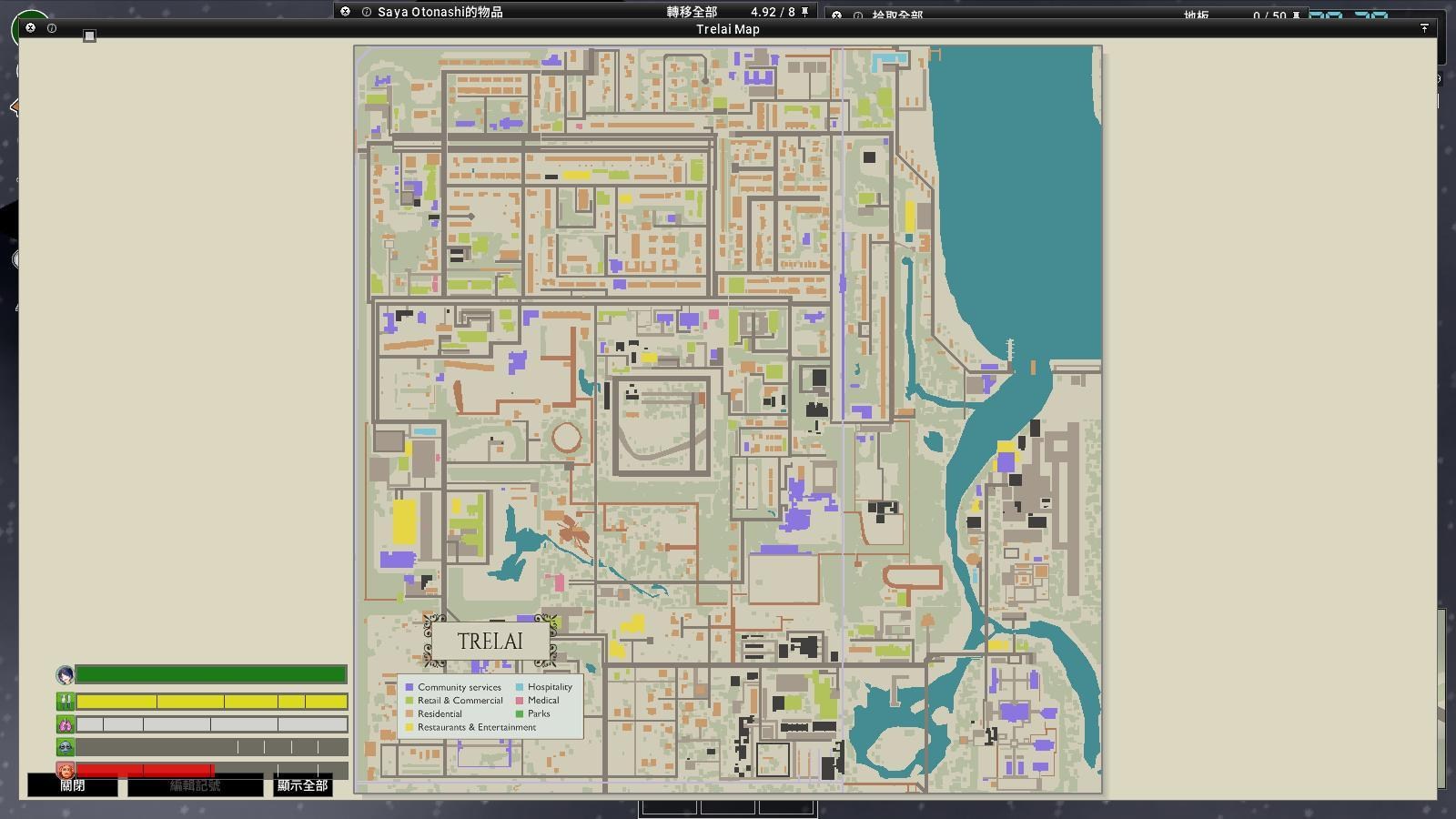Image resolution: width=1456 pixels, height=819 pixels.
Task: Click the hunger fork-and-knife status icon
Action: [65, 702]
